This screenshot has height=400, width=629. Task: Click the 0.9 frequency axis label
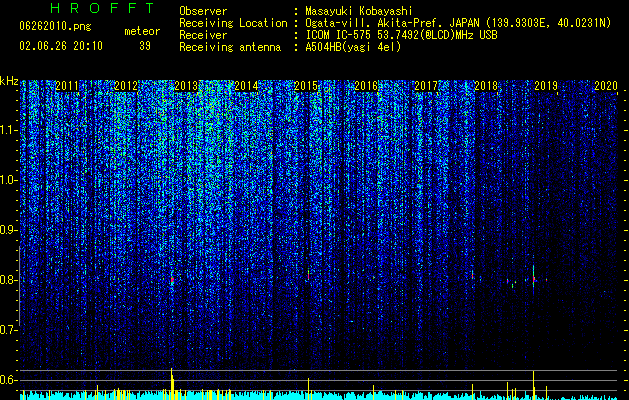[x=8, y=230]
